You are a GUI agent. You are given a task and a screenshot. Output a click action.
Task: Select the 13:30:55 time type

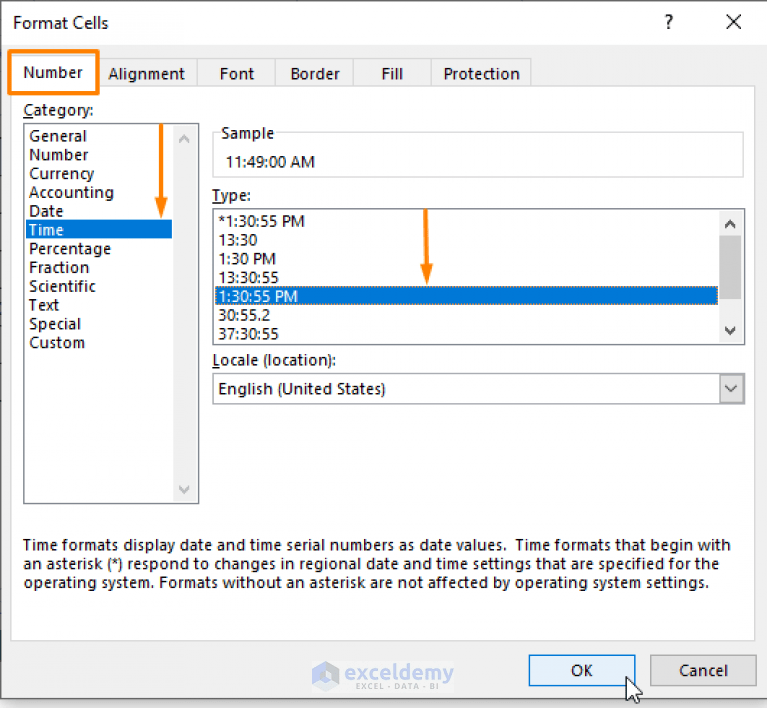pyautogui.click(x=467, y=277)
